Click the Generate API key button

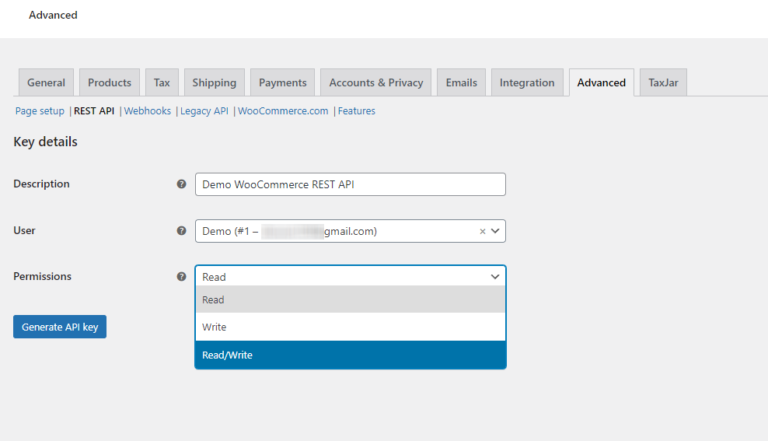point(60,327)
